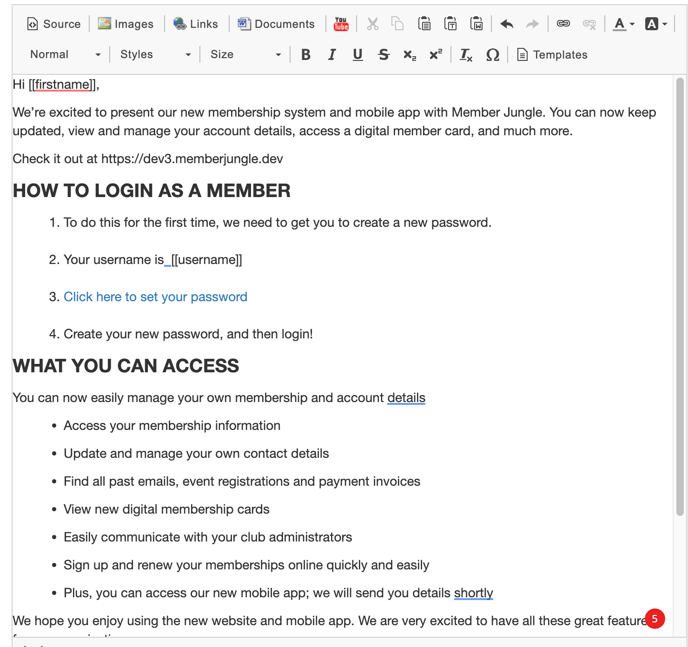Viewport: 688px width, 647px height.
Task: Click Paste as plain text icon
Action: click(450, 24)
